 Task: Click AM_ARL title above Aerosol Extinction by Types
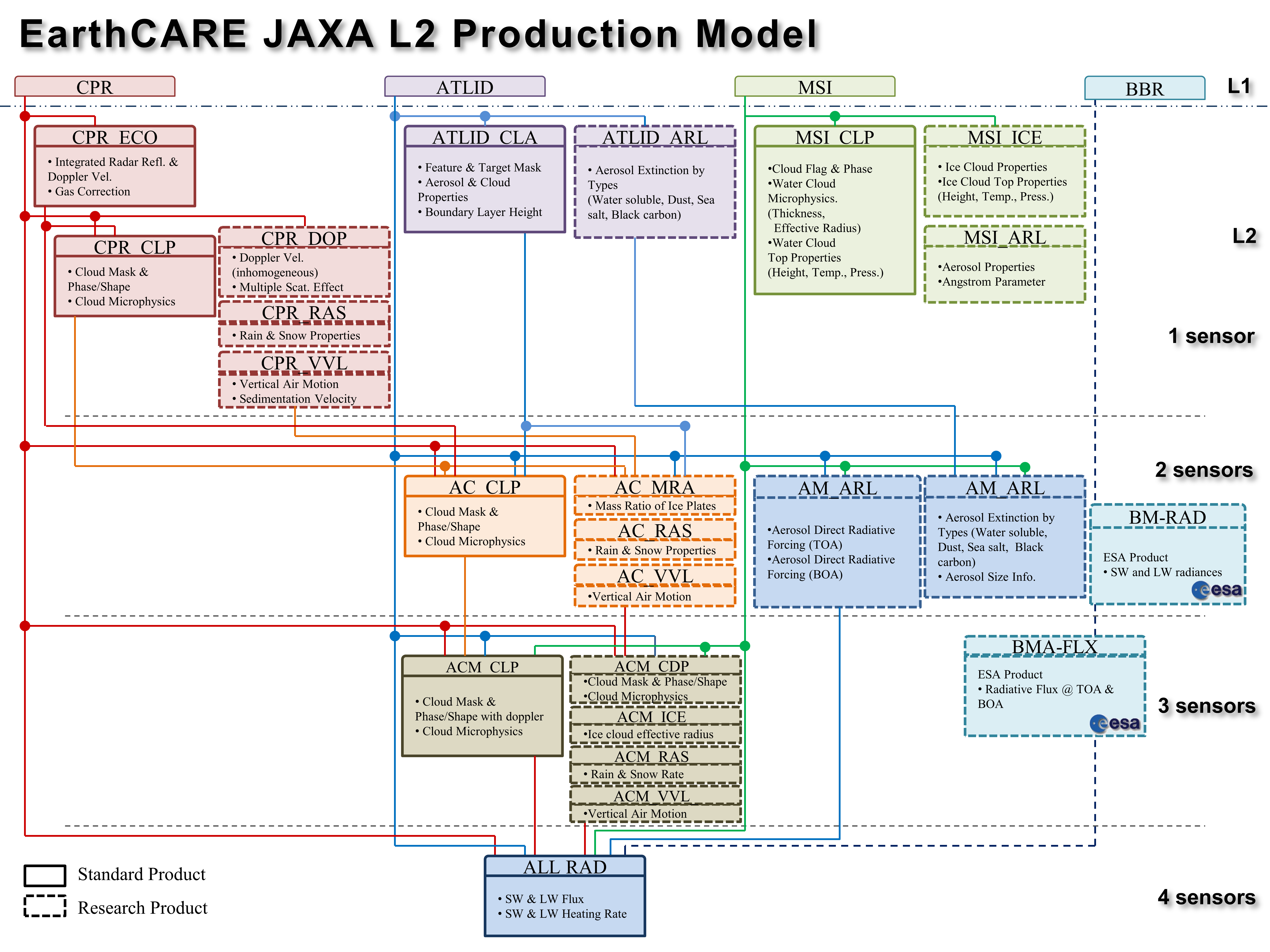[x=1005, y=488]
